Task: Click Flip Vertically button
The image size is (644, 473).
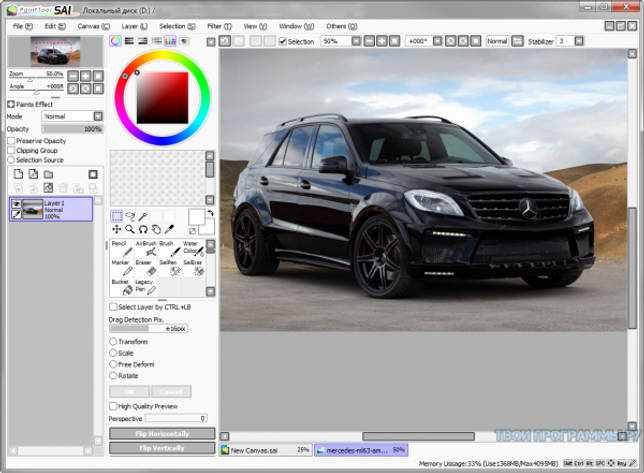Action: click(x=162, y=448)
